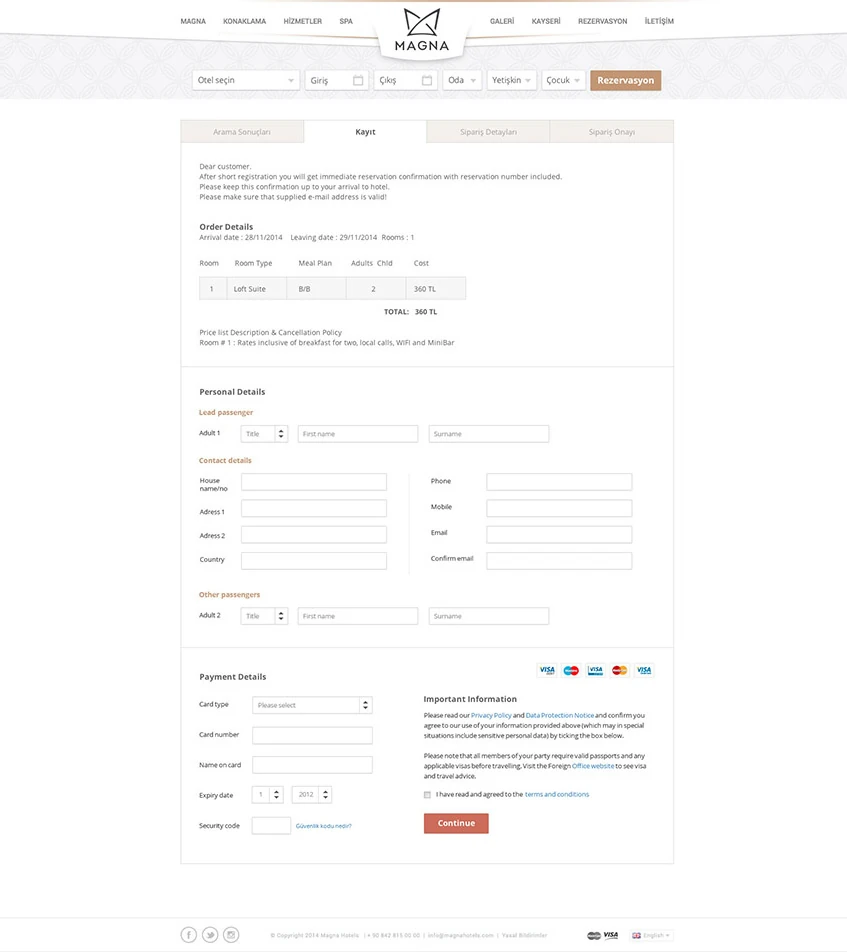
Task: Open the Instagram icon in the footer
Action: pos(231,935)
